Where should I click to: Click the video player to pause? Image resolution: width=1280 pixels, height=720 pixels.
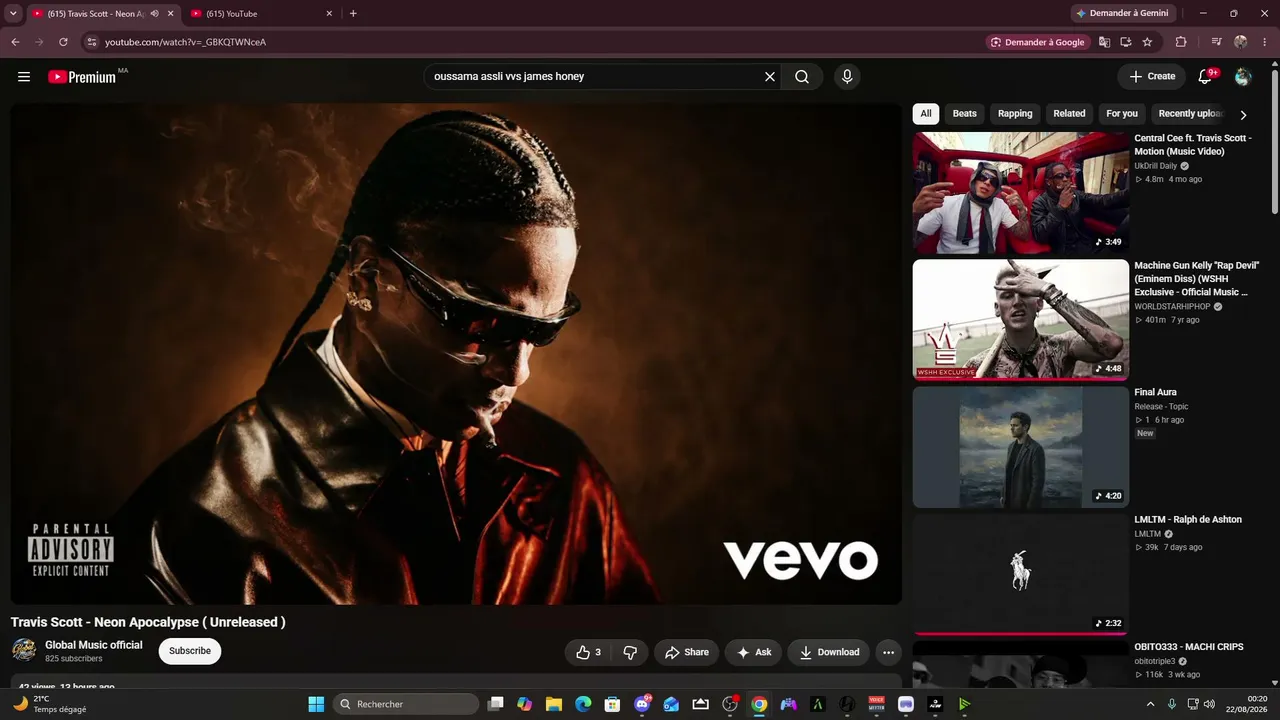click(456, 354)
